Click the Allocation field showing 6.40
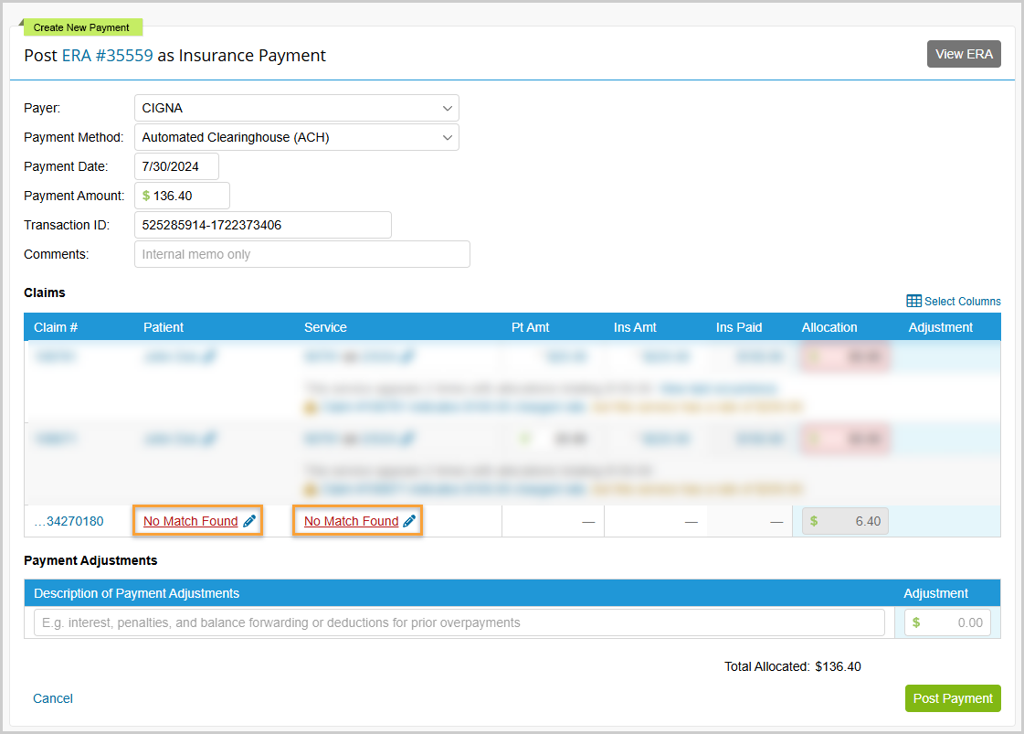1024x734 pixels. pyautogui.click(x=845, y=521)
